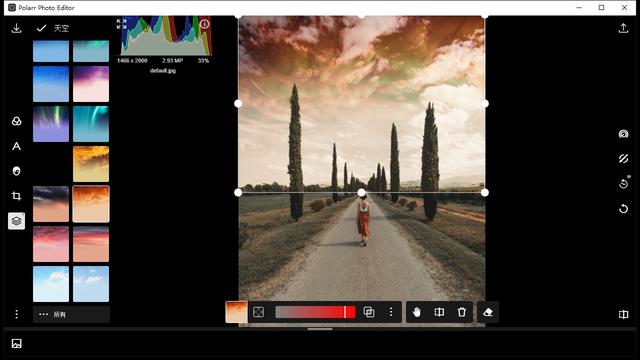Image resolution: width=640 pixels, height=360 pixels.
Task: Select the Filters tool icon
Action: pos(16,121)
